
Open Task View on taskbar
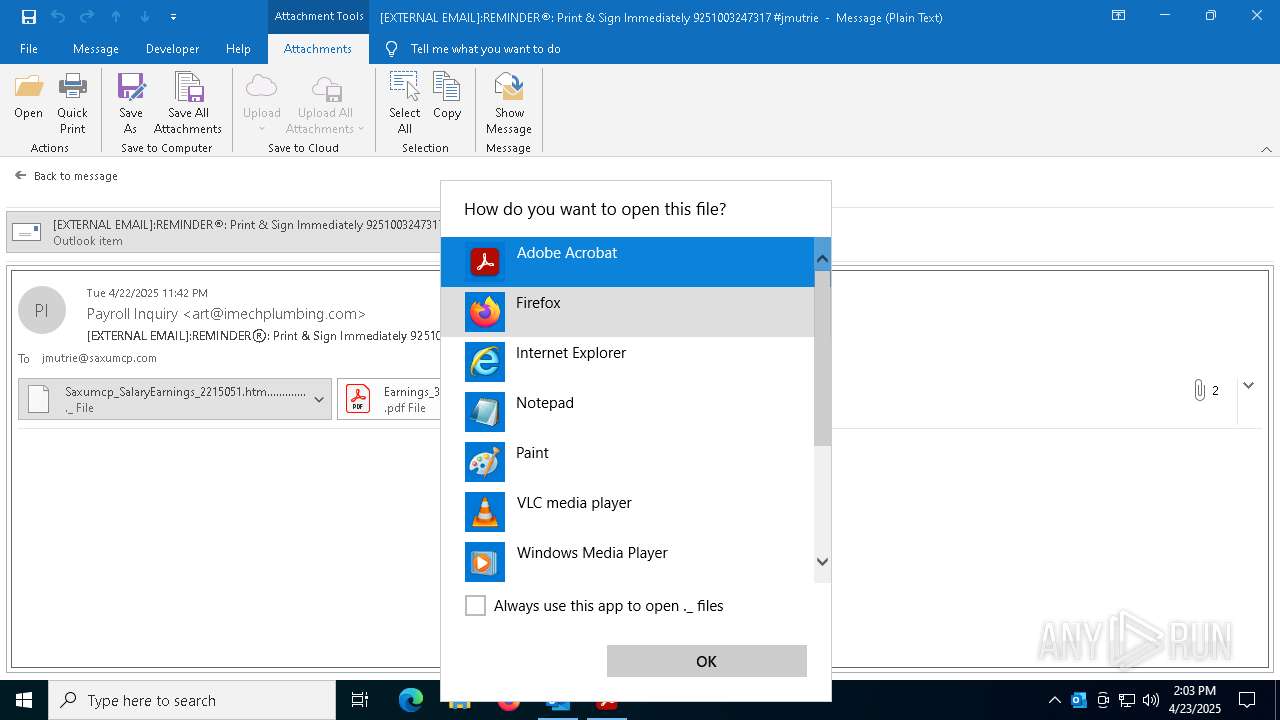click(x=360, y=700)
